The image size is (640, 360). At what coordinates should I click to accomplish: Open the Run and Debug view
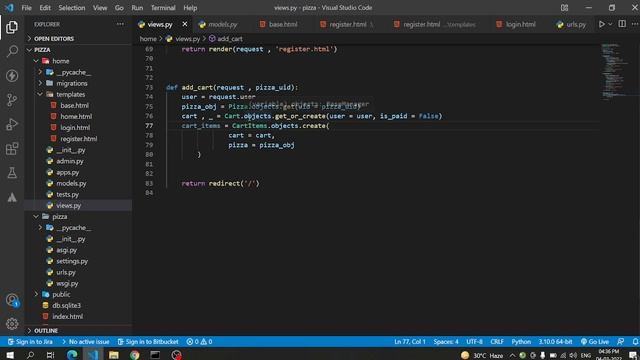12,124
